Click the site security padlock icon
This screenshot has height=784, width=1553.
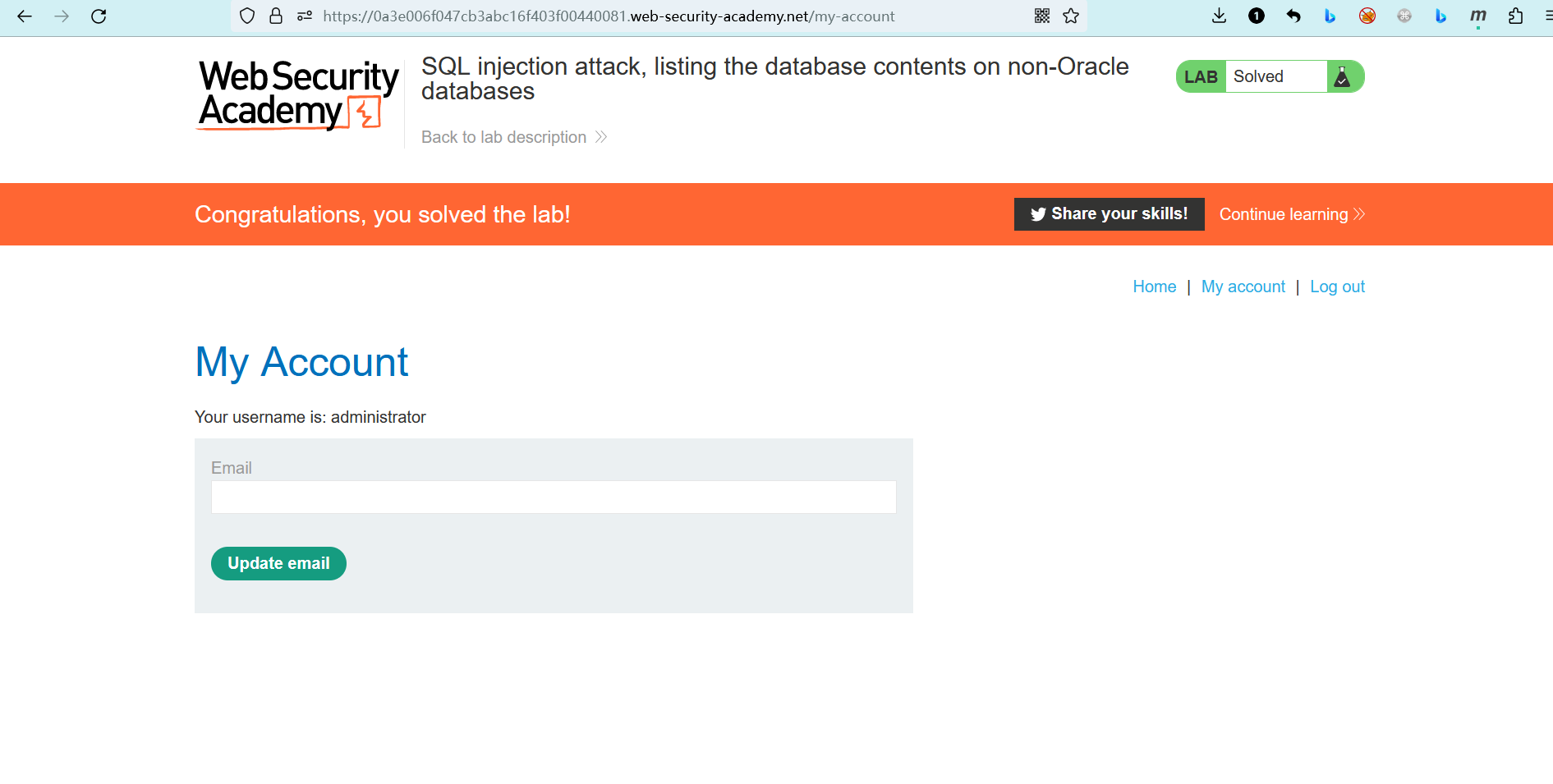tap(276, 16)
